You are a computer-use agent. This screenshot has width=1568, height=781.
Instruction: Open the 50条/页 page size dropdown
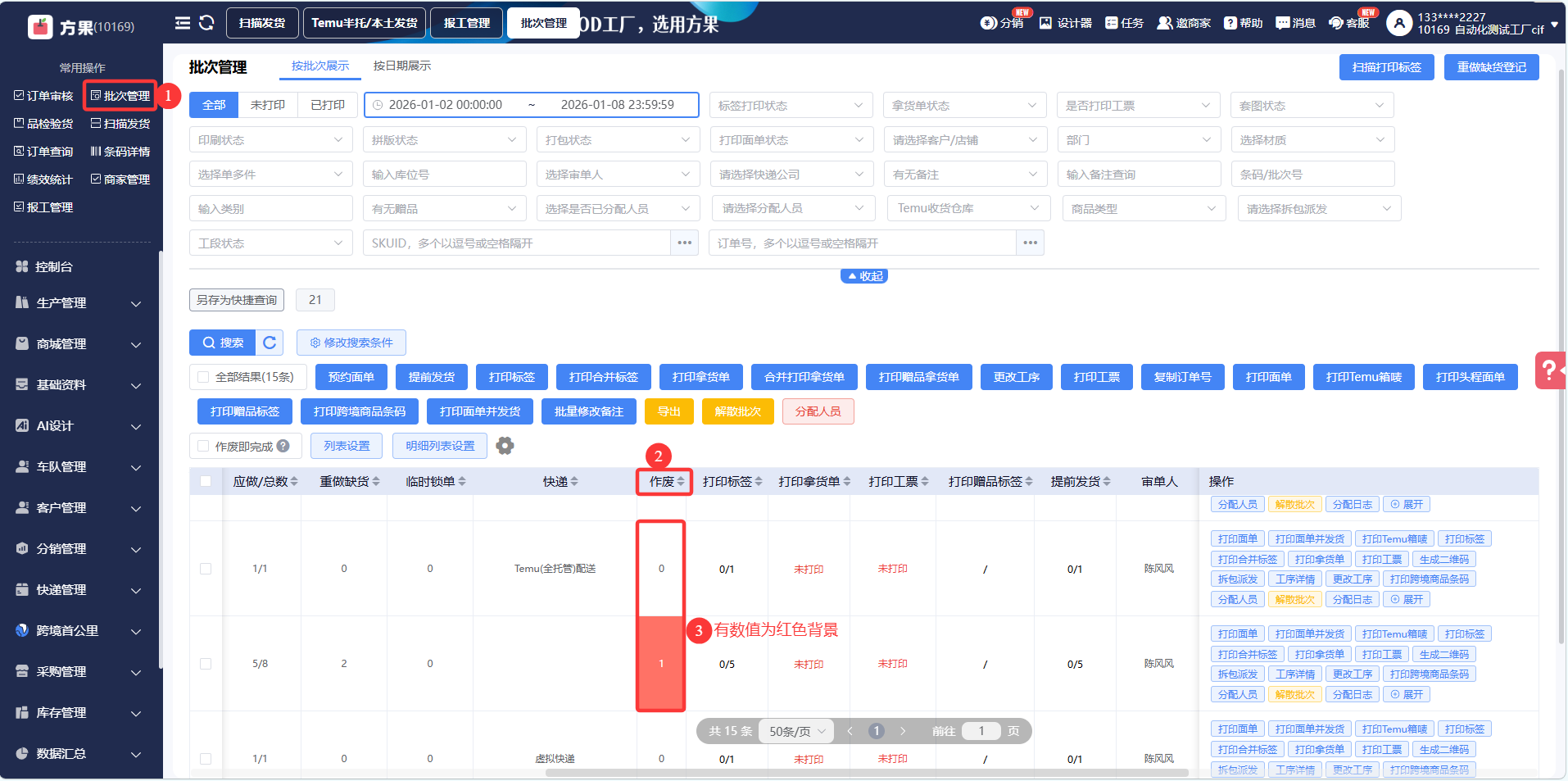tap(796, 731)
